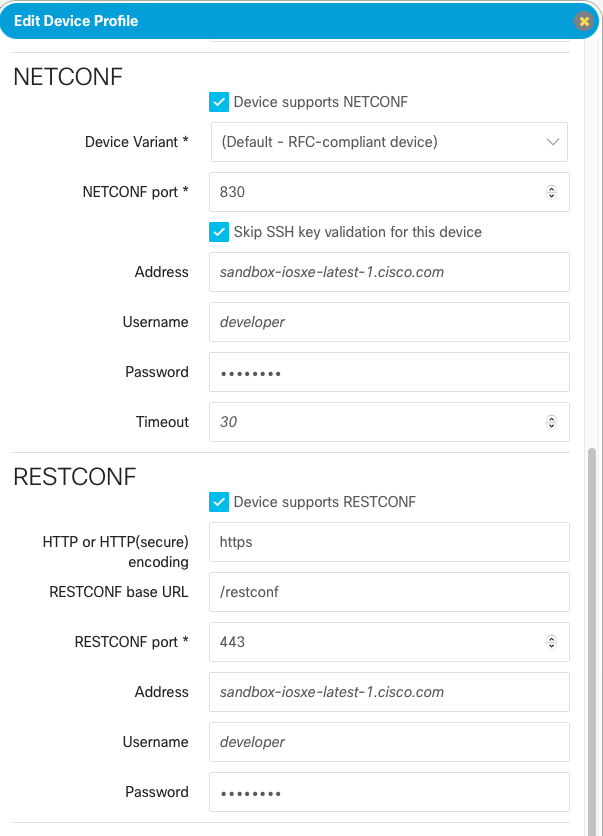
Task: Disable the Device supports RESTCONF checkbox
Action: (x=219, y=502)
